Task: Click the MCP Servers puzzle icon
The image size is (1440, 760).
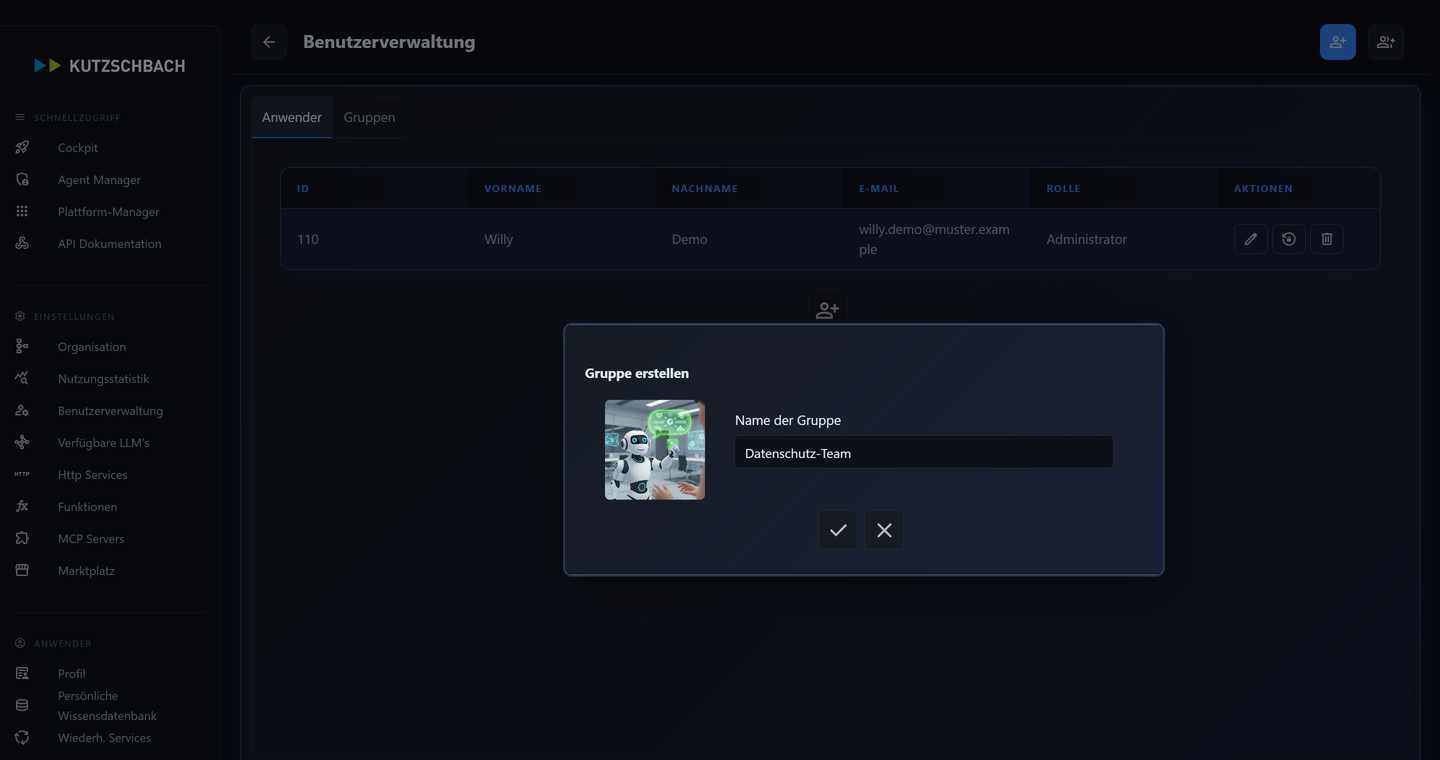Action: pos(22,539)
